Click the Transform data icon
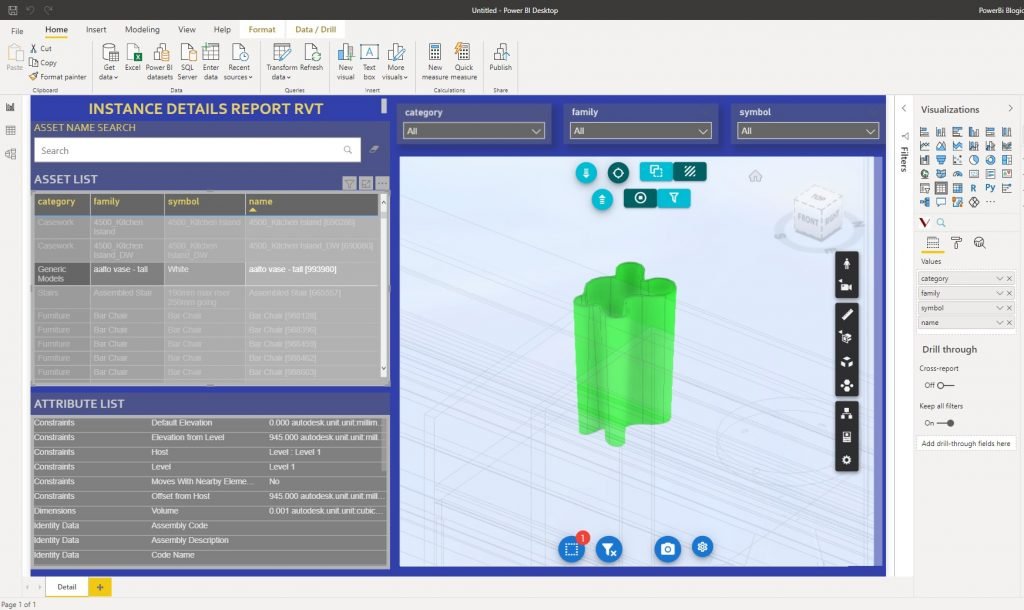This screenshot has width=1024, height=610. click(281, 57)
